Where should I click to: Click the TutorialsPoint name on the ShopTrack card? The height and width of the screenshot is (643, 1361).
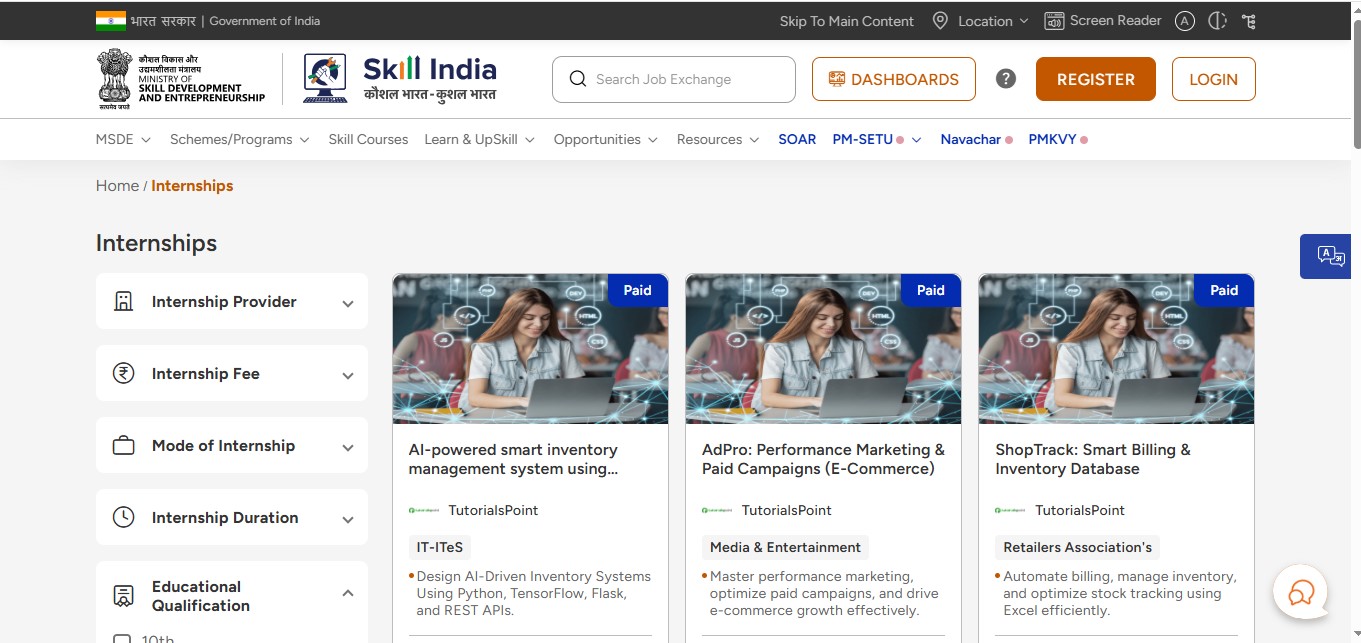1080,510
